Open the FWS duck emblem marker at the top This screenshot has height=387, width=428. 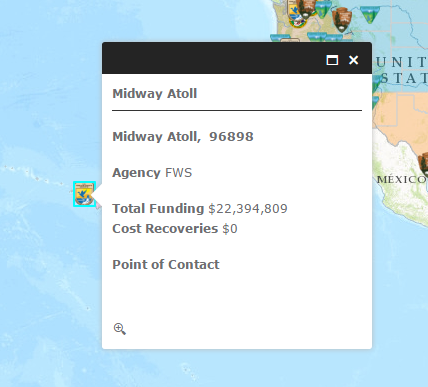point(293,10)
